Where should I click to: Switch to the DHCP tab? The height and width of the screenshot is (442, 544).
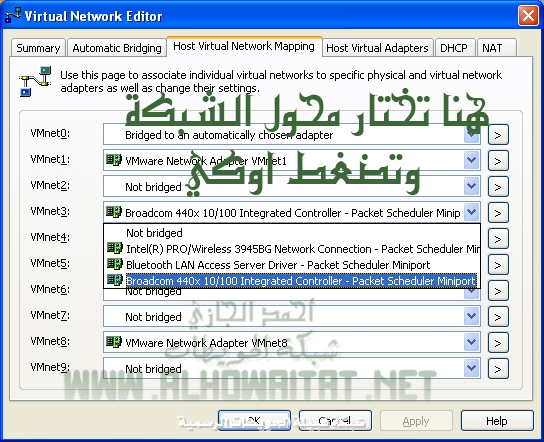pyautogui.click(x=454, y=48)
